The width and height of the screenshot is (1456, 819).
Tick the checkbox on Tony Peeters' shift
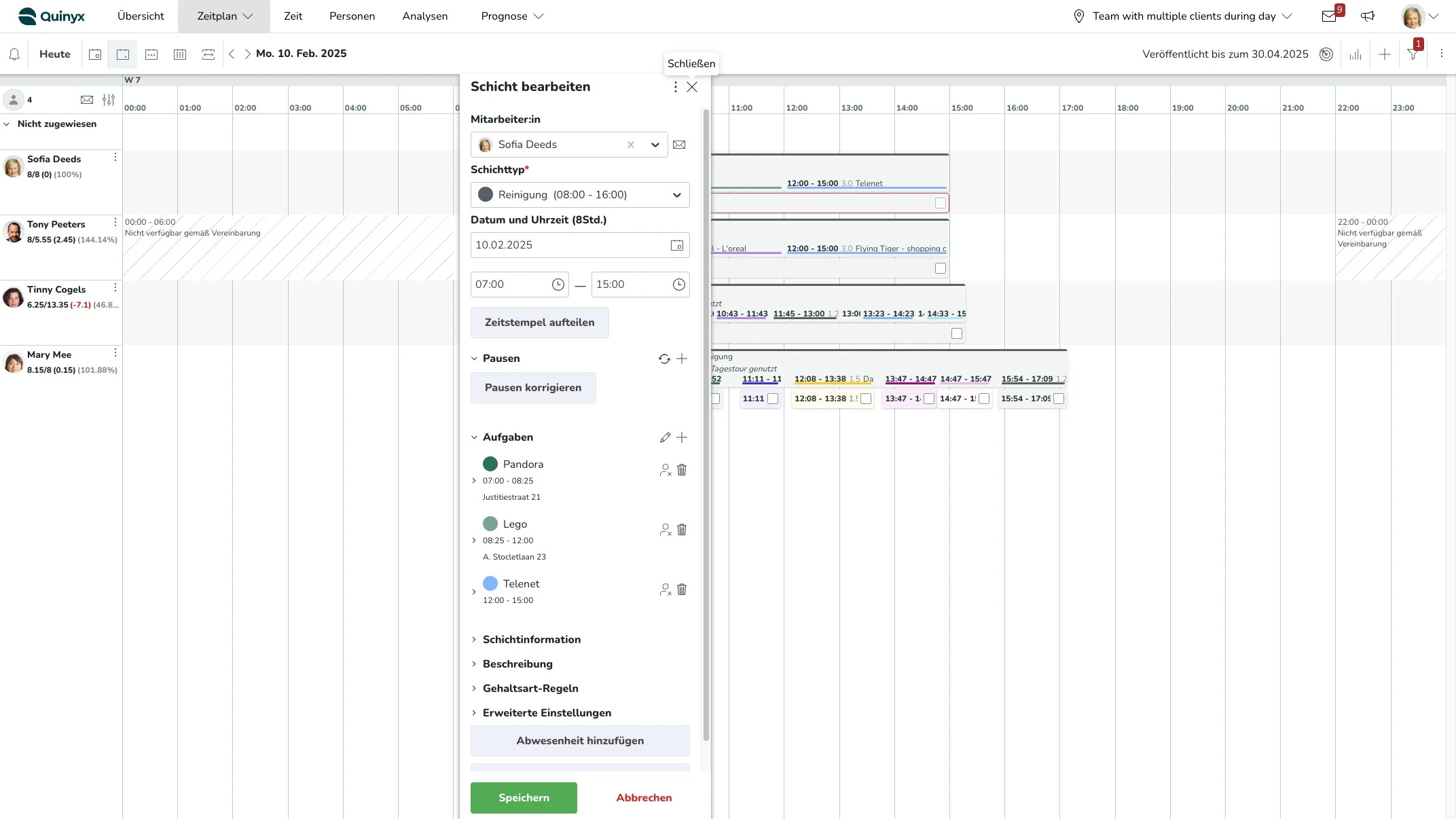[941, 268]
